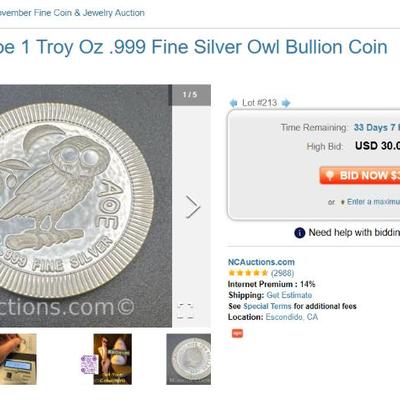This screenshot has height=400, width=400.
Task: Select the coin reverse side thumbnail
Action: [x=189, y=359]
